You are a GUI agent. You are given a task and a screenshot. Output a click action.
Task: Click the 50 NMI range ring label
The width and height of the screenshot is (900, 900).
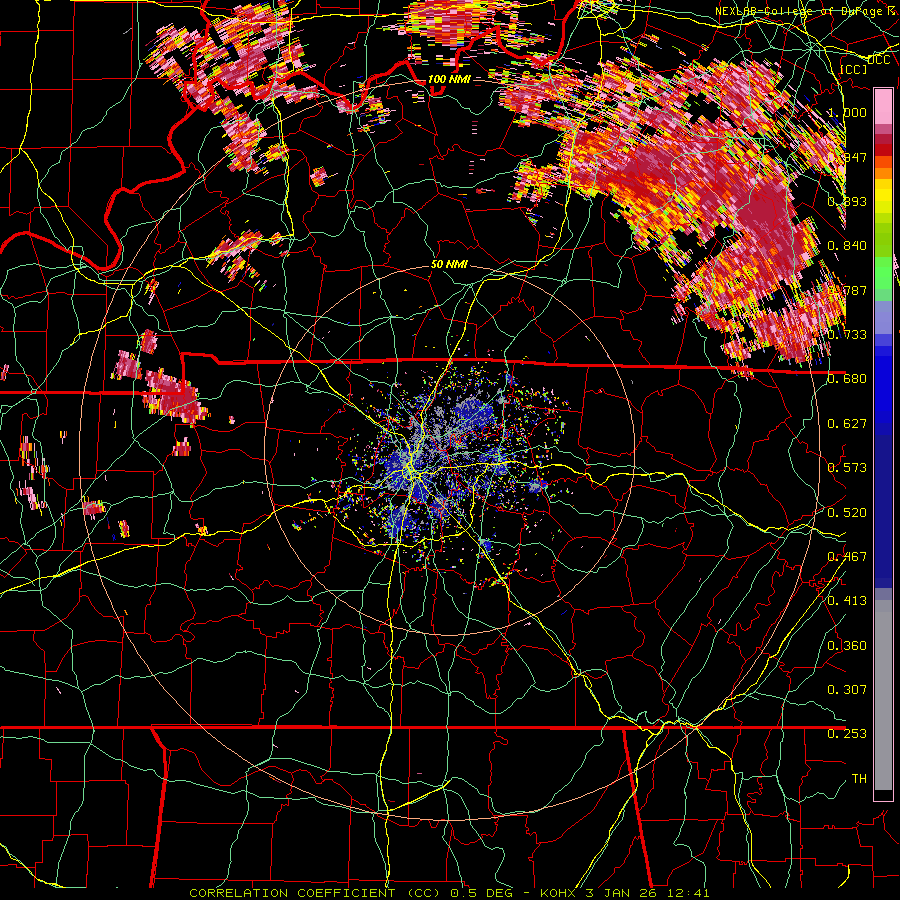coord(449,264)
